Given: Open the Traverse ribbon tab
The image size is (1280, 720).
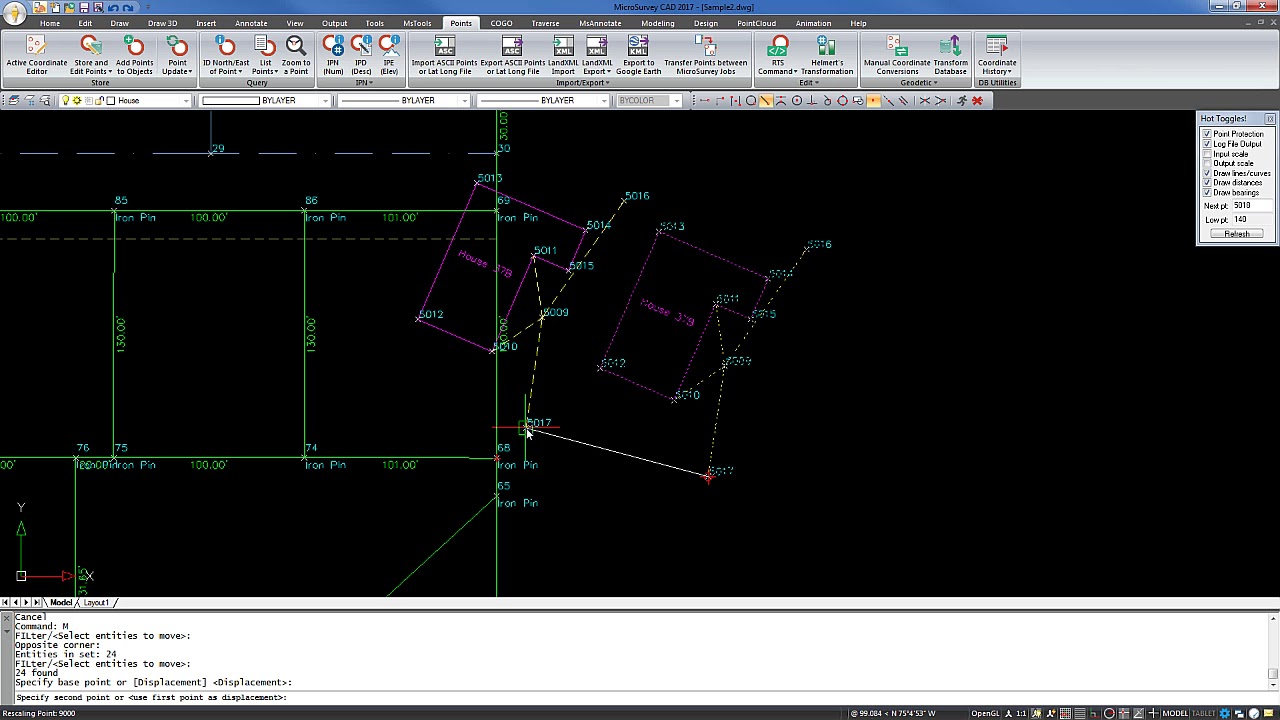Looking at the screenshot, I should 545,23.
